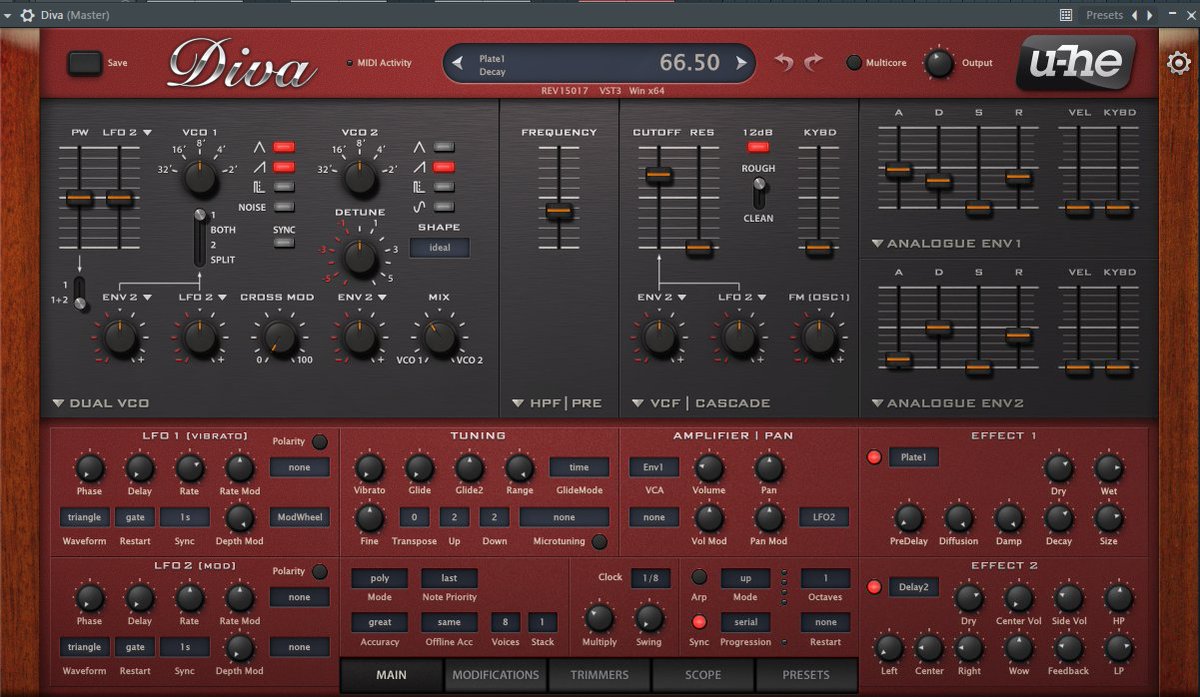1200x697 pixels.
Task: Switch to the MODIFICATIONS tab
Action: tap(495, 675)
